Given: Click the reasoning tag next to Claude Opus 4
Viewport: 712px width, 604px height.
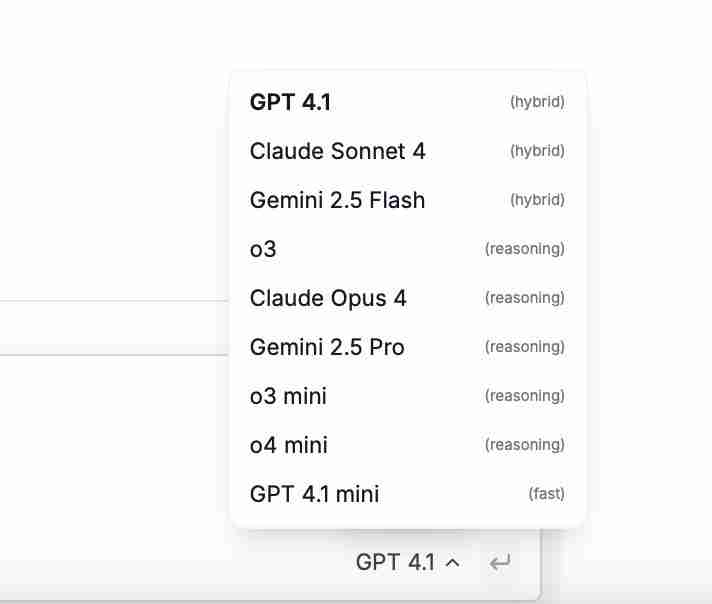Looking at the screenshot, I should pos(524,298).
